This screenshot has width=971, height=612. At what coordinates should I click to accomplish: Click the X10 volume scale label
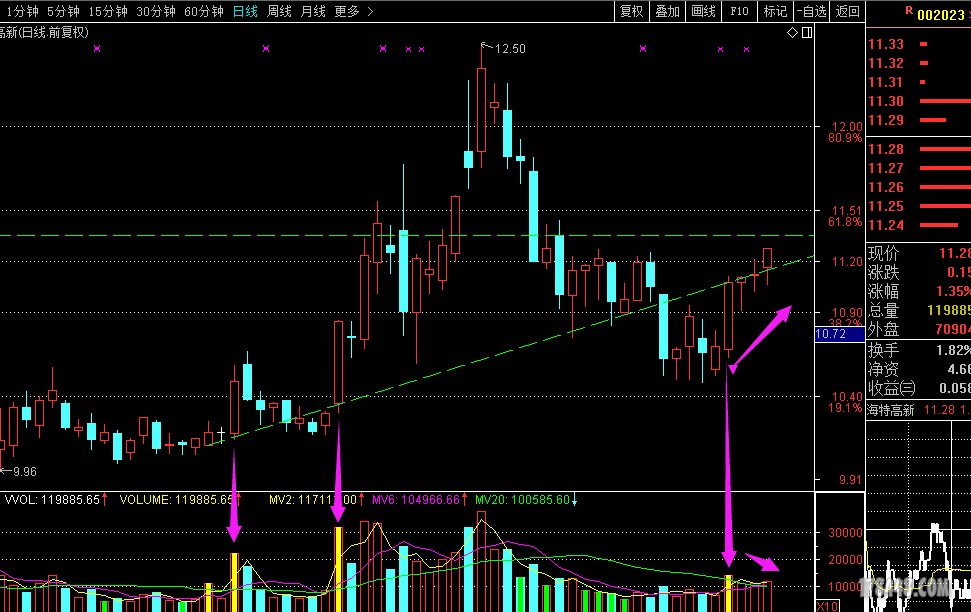coord(827,606)
